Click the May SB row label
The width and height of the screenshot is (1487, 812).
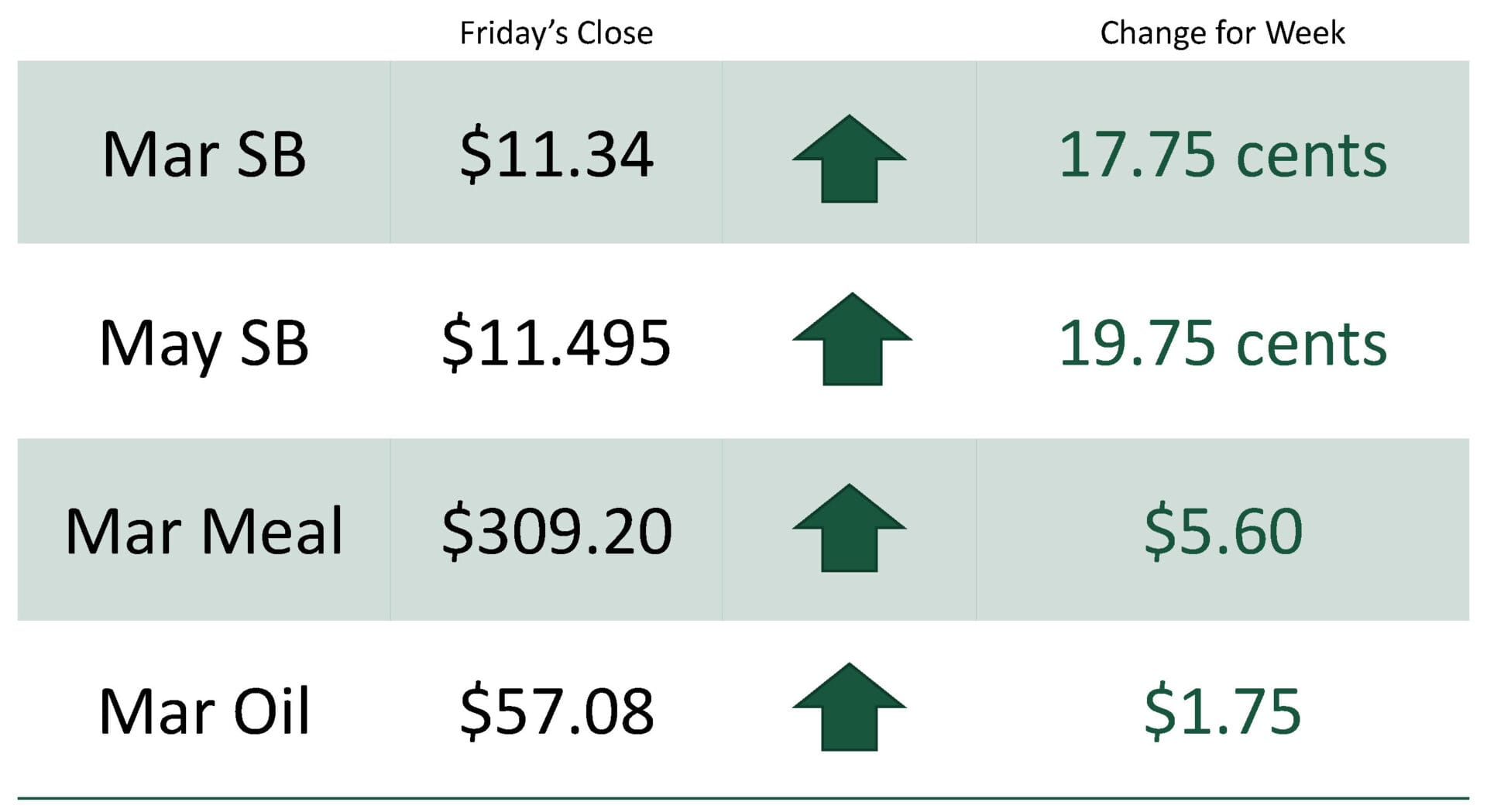pyautogui.click(x=204, y=343)
